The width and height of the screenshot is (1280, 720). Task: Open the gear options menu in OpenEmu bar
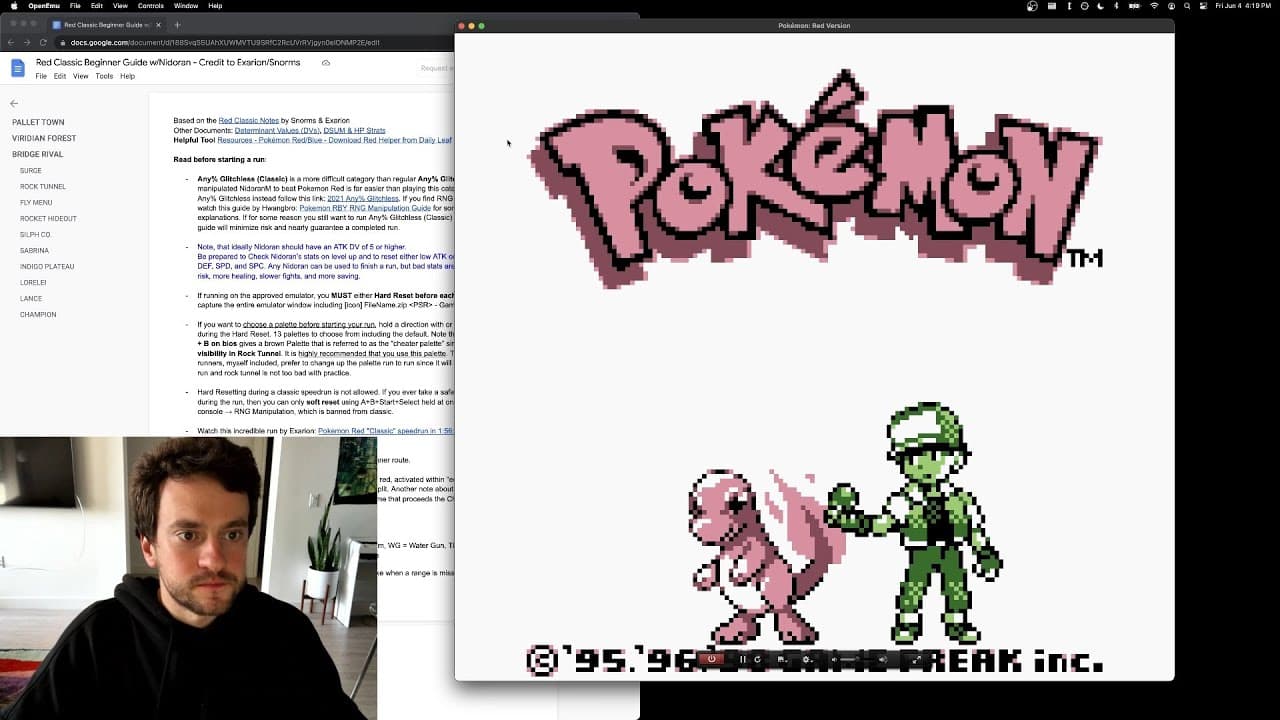(x=806, y=659)
